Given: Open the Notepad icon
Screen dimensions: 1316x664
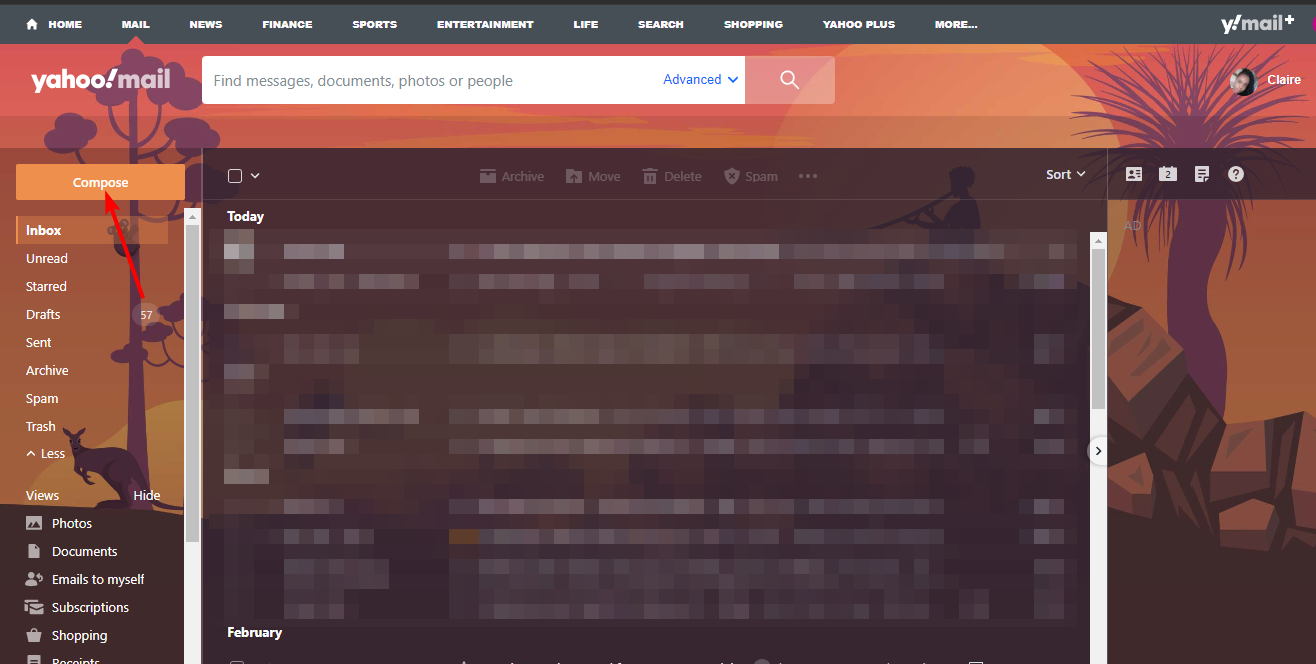Looking at the screenshot, I should pos(1202,174).
